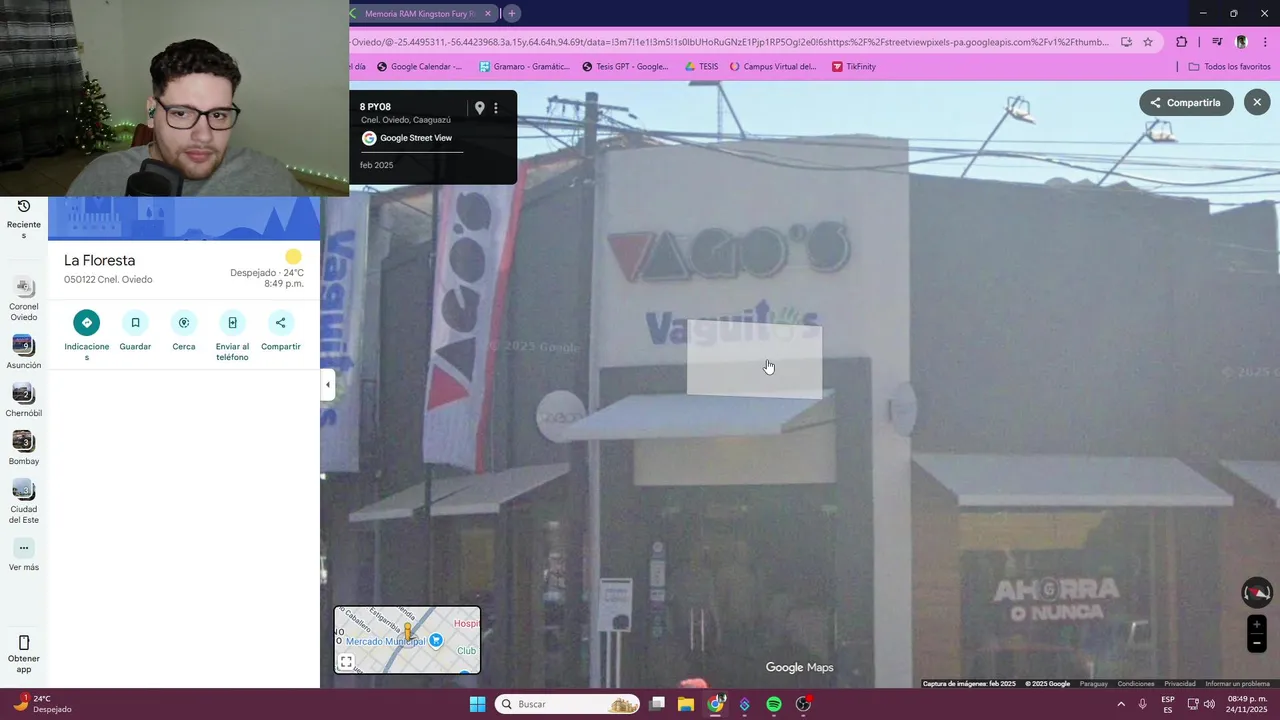Viewport: 1280px width, 720px height.
Task: Open Todos los favoritos folder
Action: (1229, 67)
